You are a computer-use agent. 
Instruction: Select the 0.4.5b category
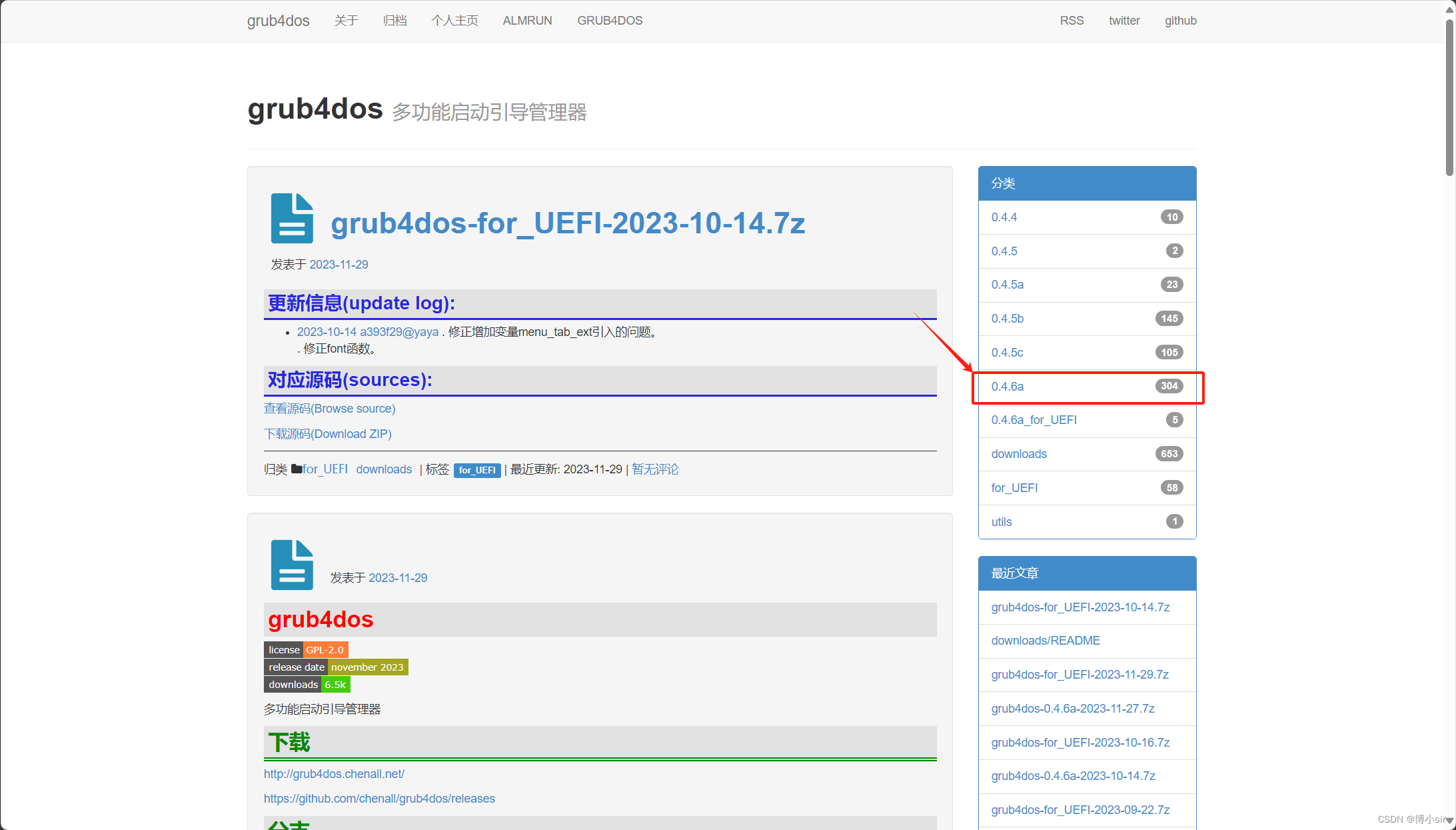pos(1007,318)
